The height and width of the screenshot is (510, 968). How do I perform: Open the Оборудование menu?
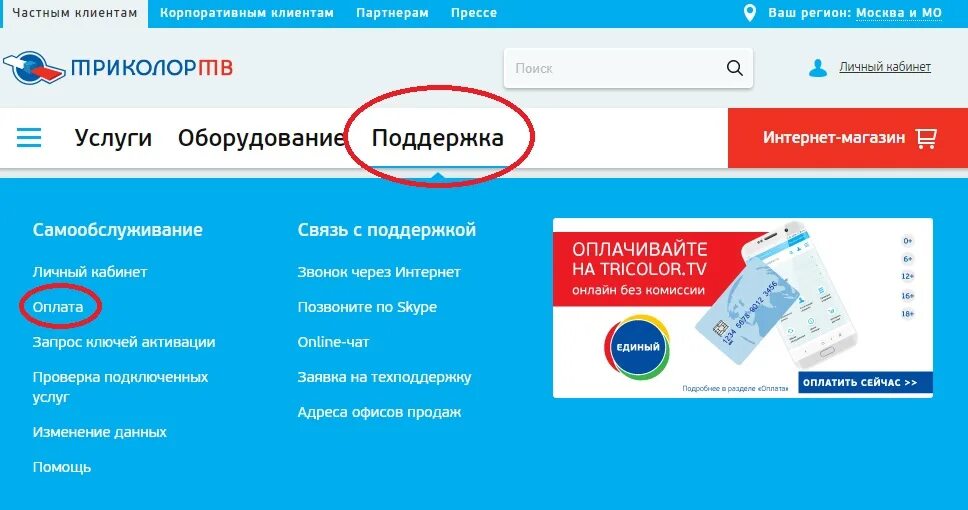tap(261, 138)
